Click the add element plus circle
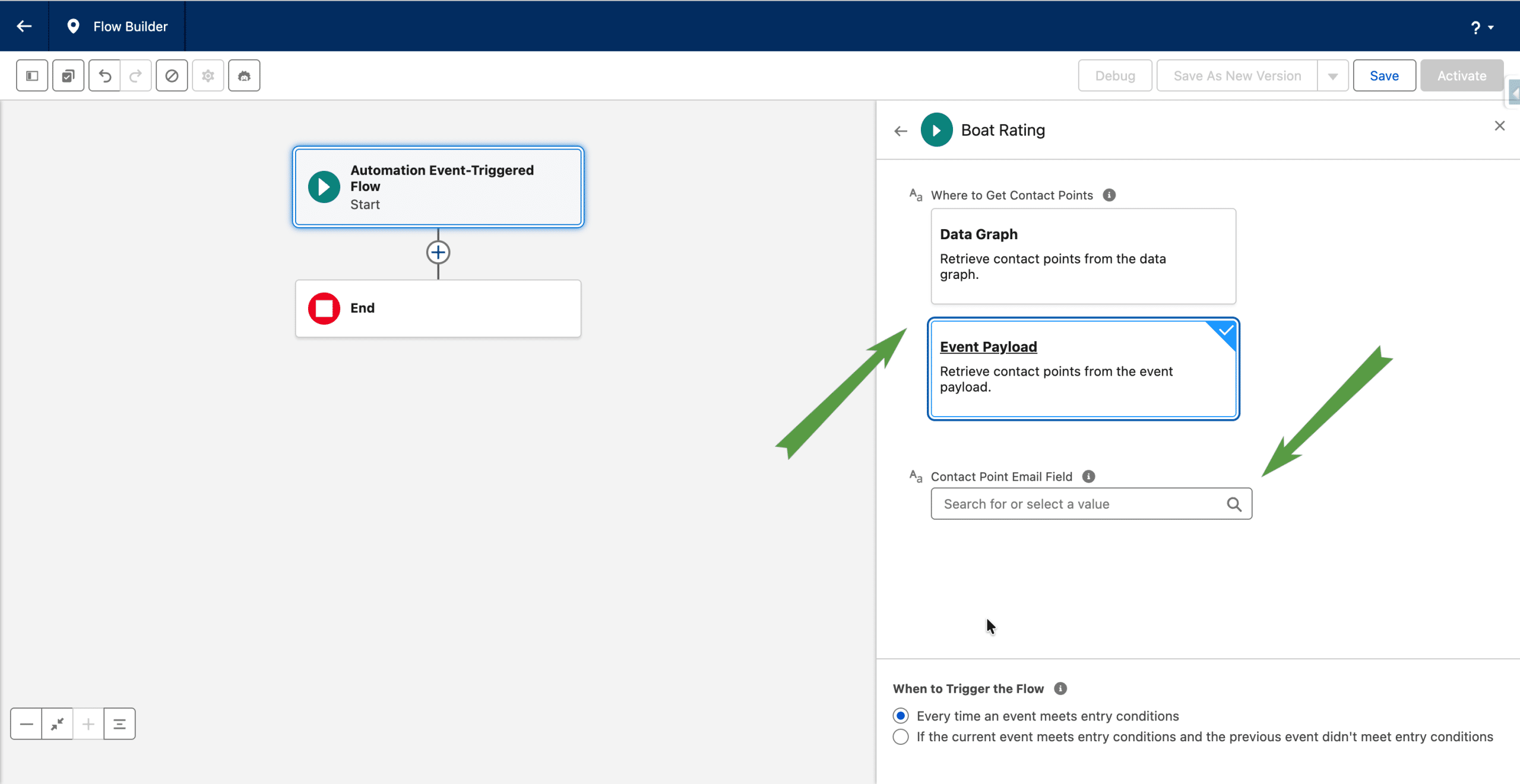This screenshot has width=1520, height=784. coord(438,253)
